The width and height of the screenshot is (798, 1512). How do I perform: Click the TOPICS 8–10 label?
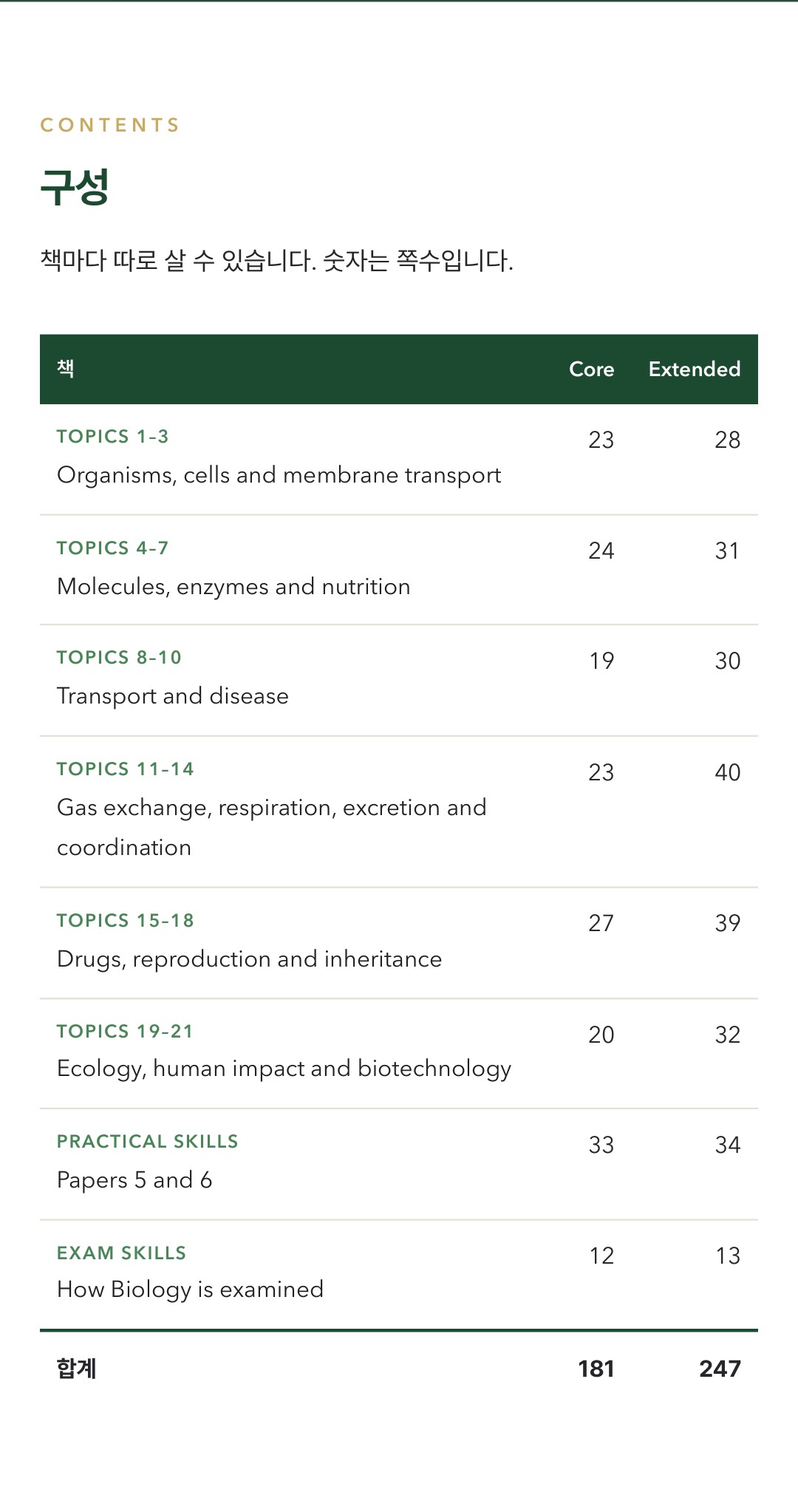(x=119, y=658)
